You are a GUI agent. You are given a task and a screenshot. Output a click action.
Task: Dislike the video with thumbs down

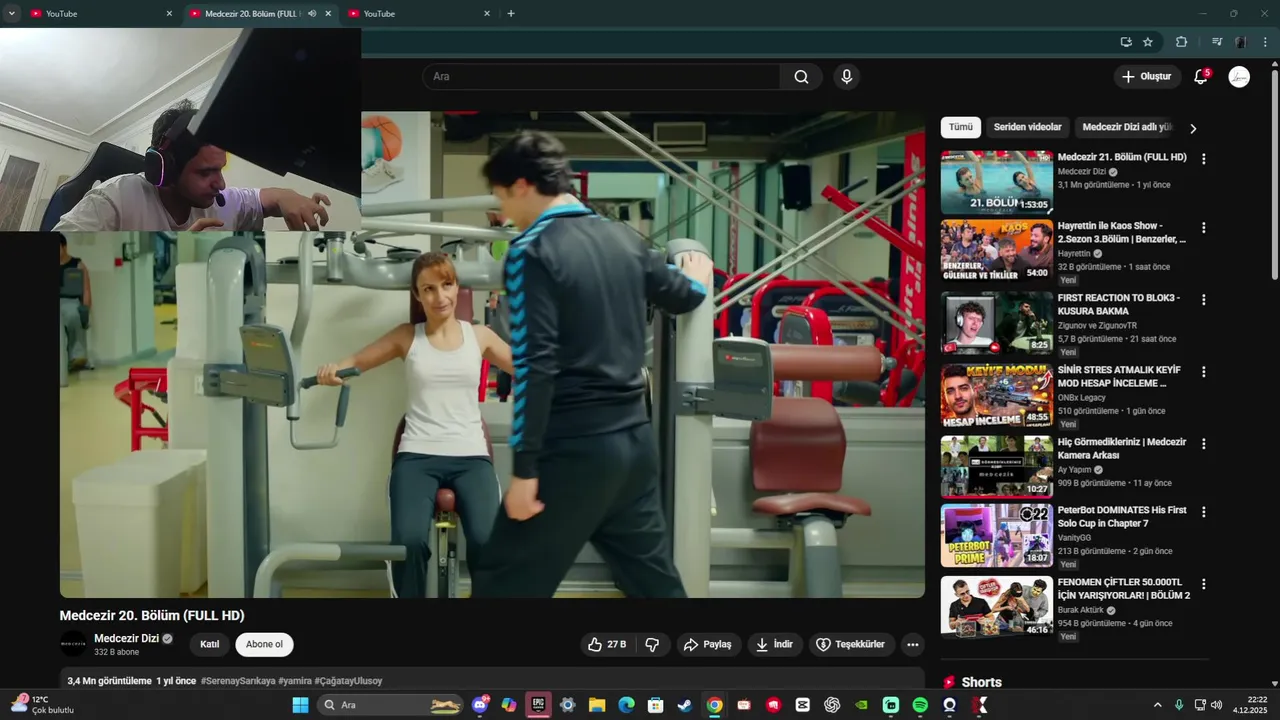652,645
